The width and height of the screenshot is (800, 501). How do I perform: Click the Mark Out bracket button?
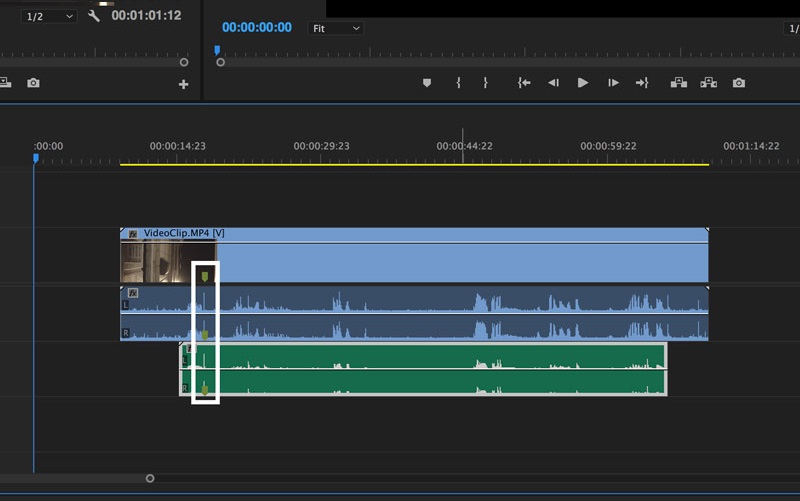(x=485, y=83)
